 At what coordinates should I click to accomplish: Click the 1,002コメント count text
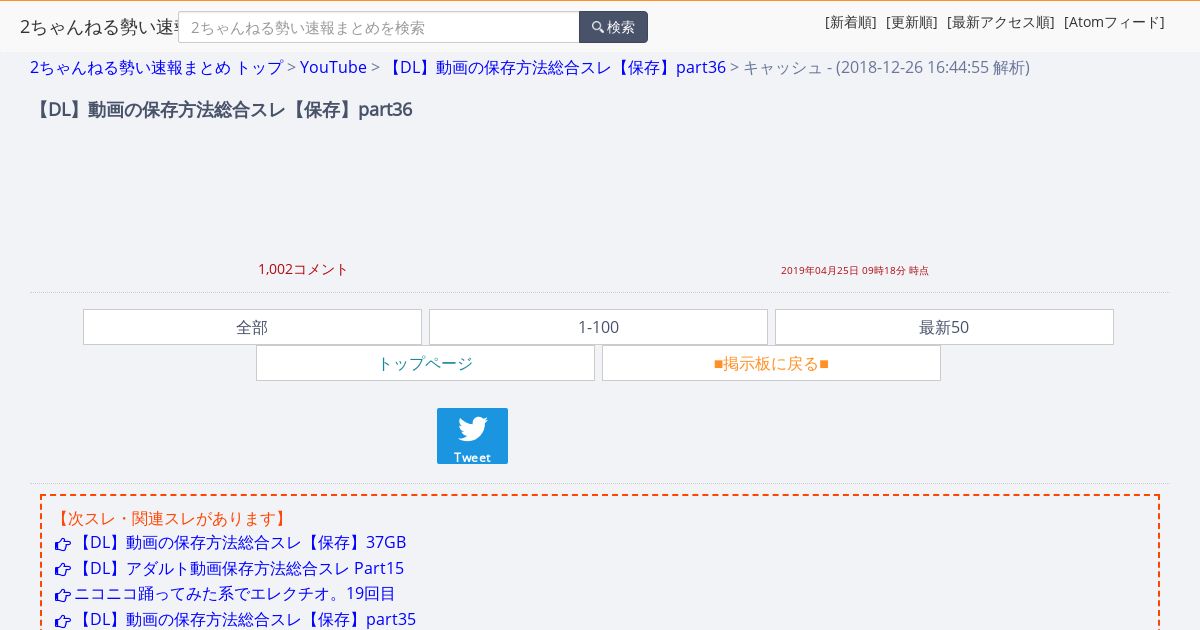[x=303, y=269]
